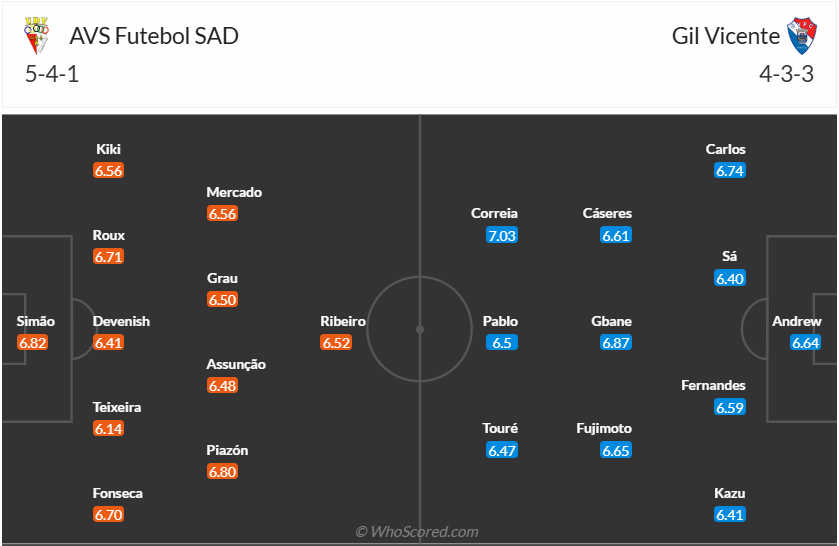The height and width of the screenshot is (546, 839).
Task: Open the Gil Vicente team name
Action: point(726,36)
